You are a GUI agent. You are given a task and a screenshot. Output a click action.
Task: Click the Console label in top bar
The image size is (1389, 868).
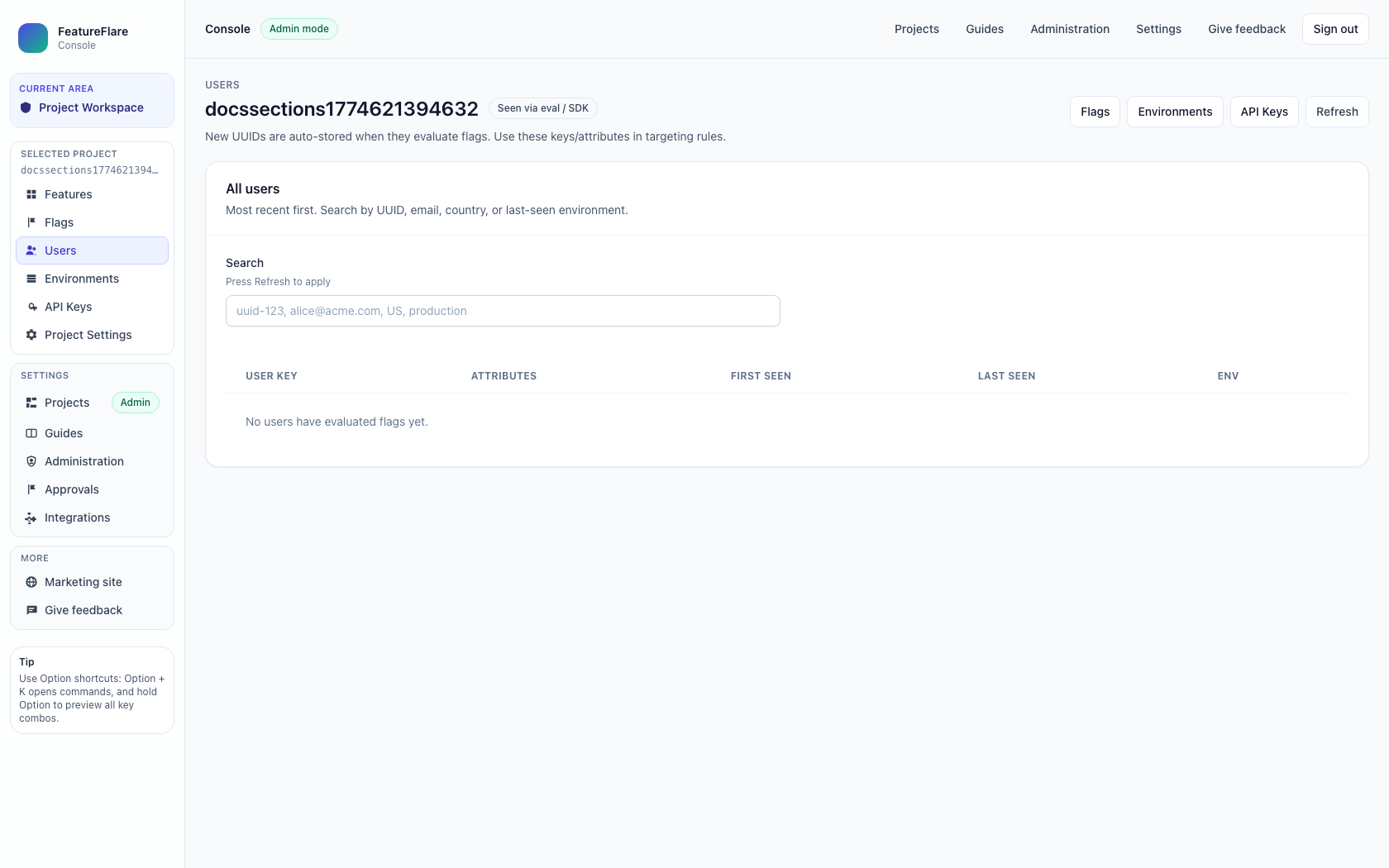coord(227,29)
